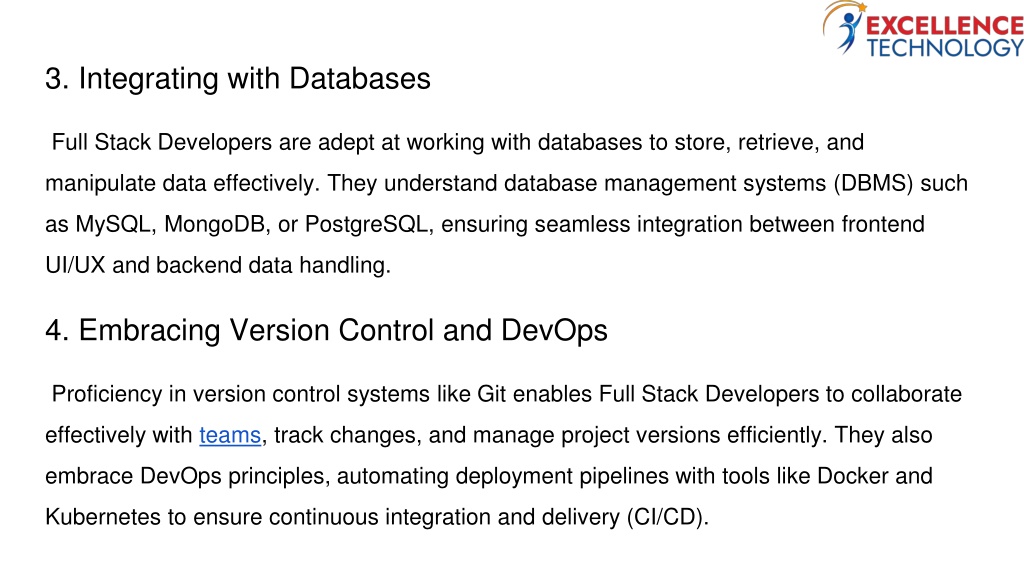Click the word Git in the paragraph
Screen dimensions: 1024x576
[x=492, y=394]
